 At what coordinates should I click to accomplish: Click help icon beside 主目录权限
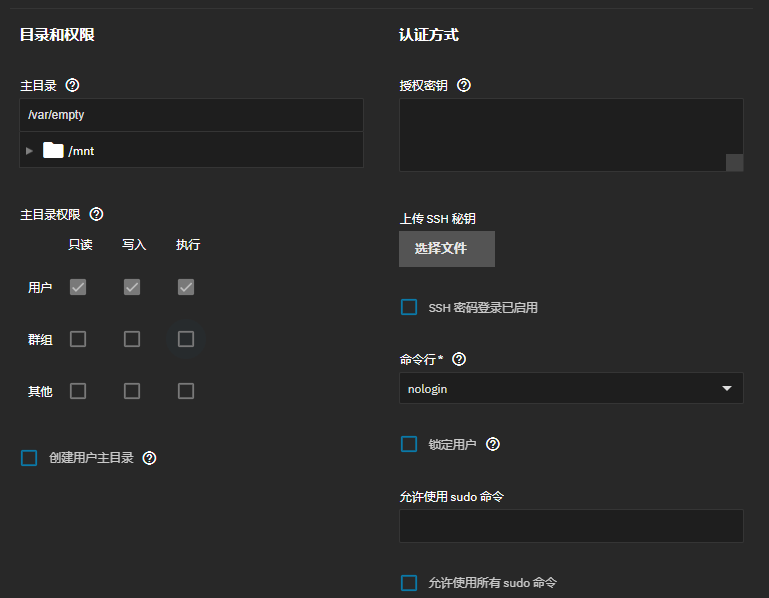97,214
